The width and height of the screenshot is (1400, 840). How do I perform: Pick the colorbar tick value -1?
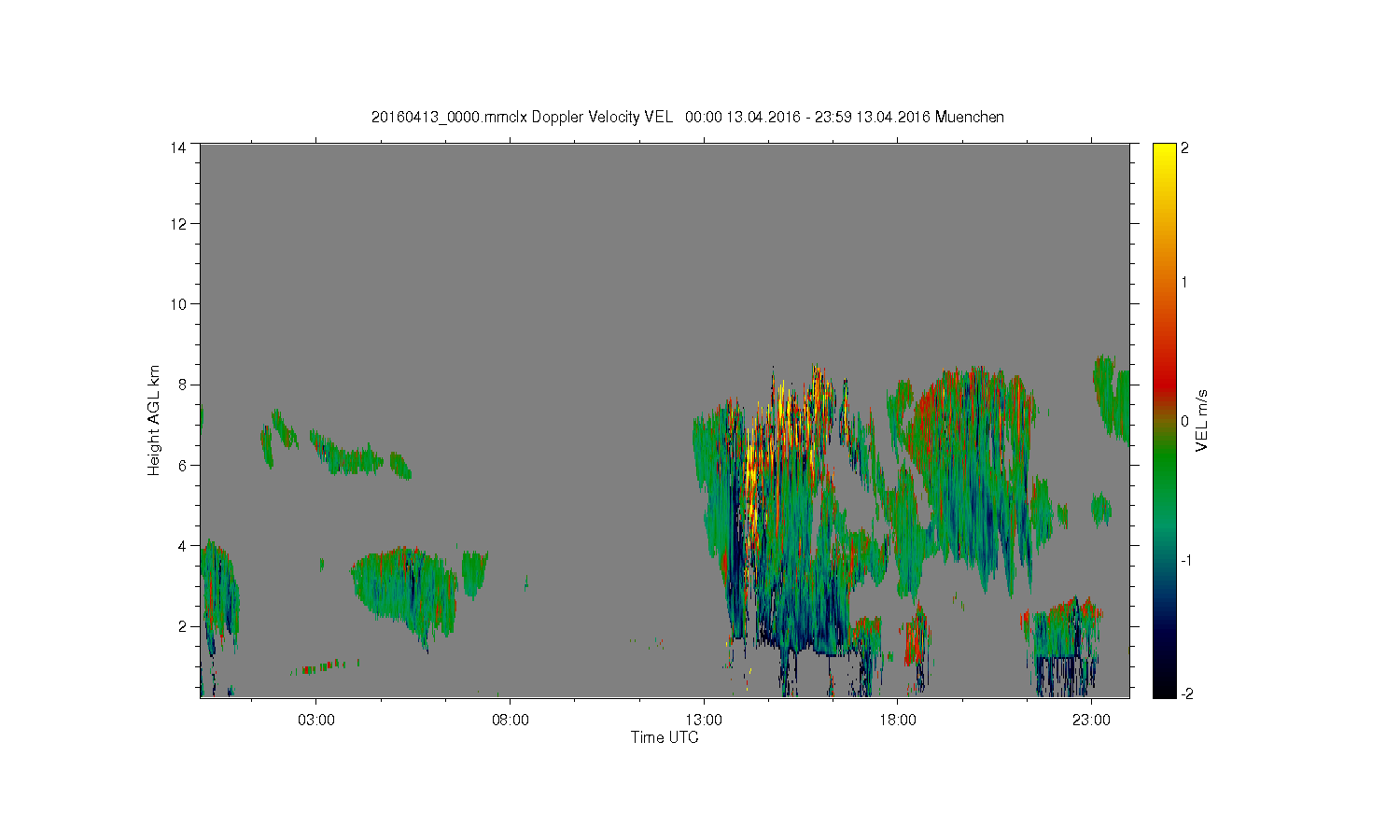1184,560
